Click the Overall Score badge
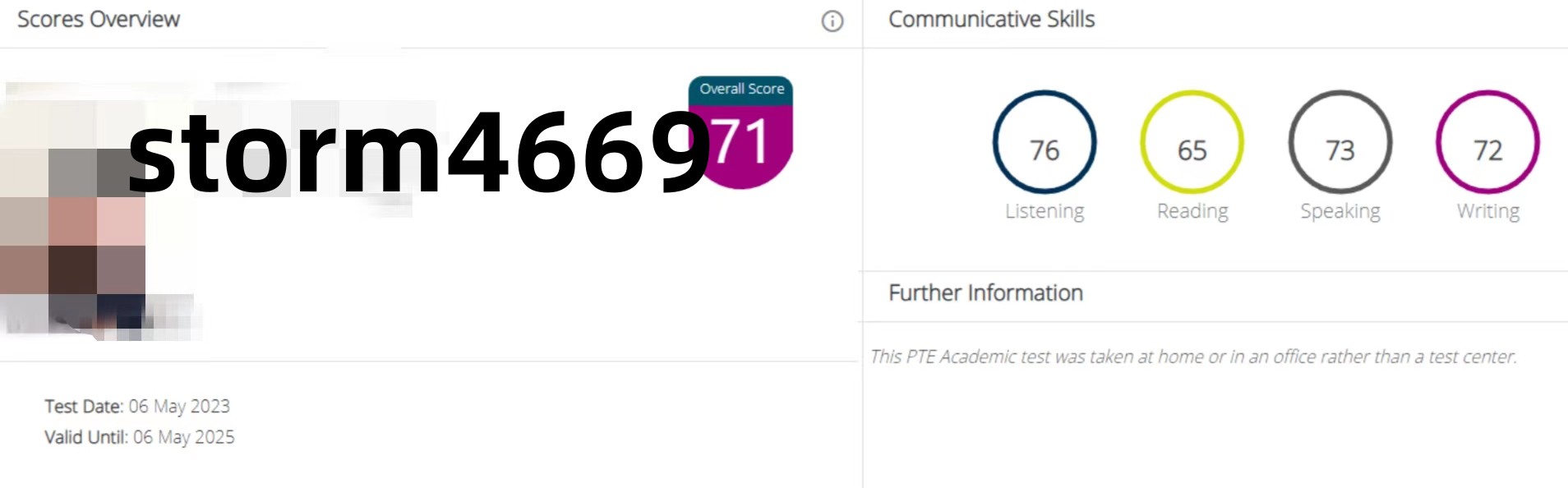The height and width of the screenshot is (488, 1568). [740, 132]
